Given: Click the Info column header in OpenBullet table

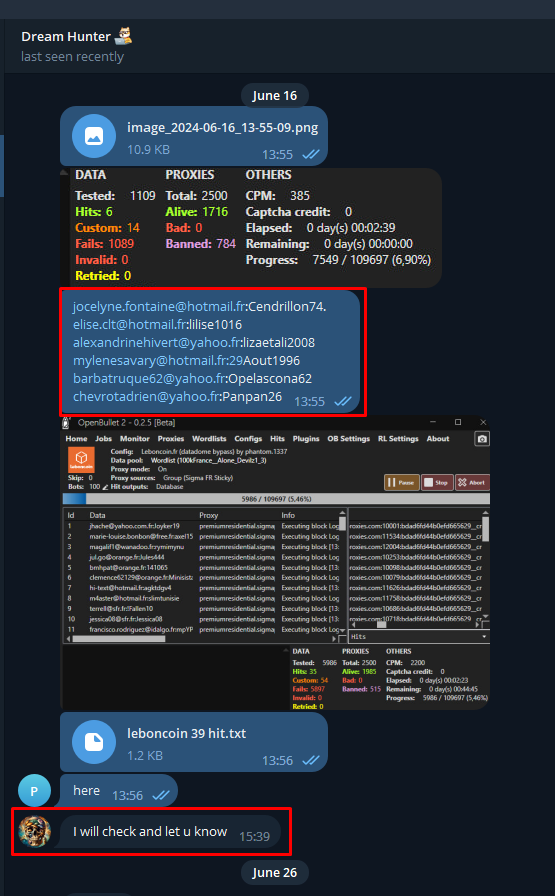Looking at the screenshot, I should (288, 515).
